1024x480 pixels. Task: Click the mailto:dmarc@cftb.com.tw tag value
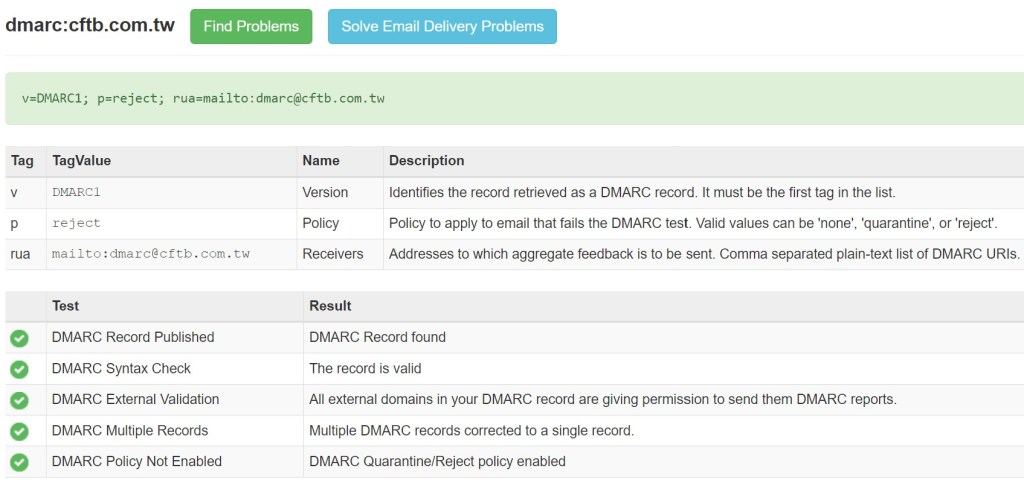pyautogui.click(x=150, y=254)
